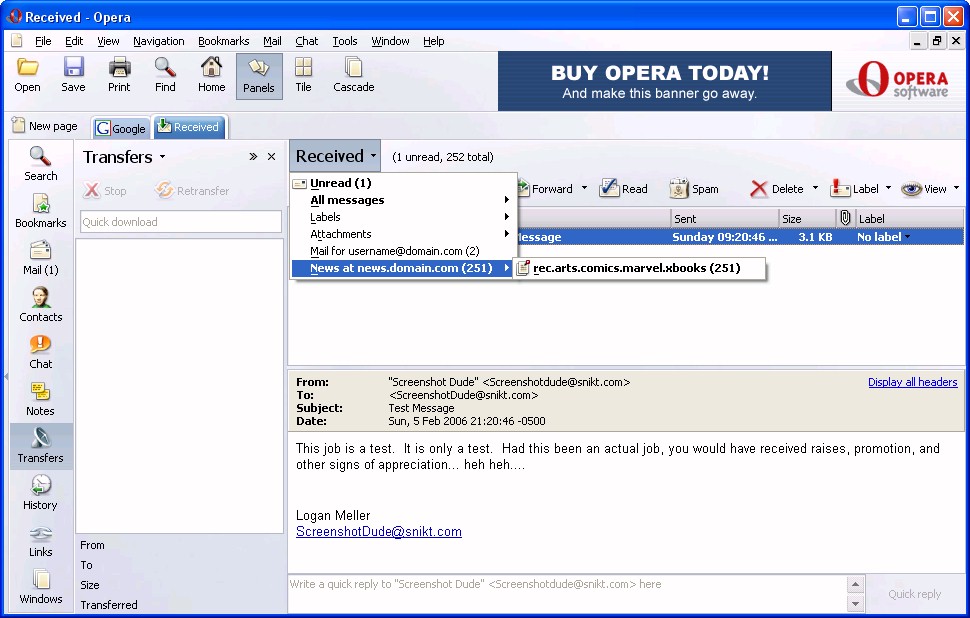Click the Save floppy disk icon
Screen dimensions: 970x618
(73, 67)
